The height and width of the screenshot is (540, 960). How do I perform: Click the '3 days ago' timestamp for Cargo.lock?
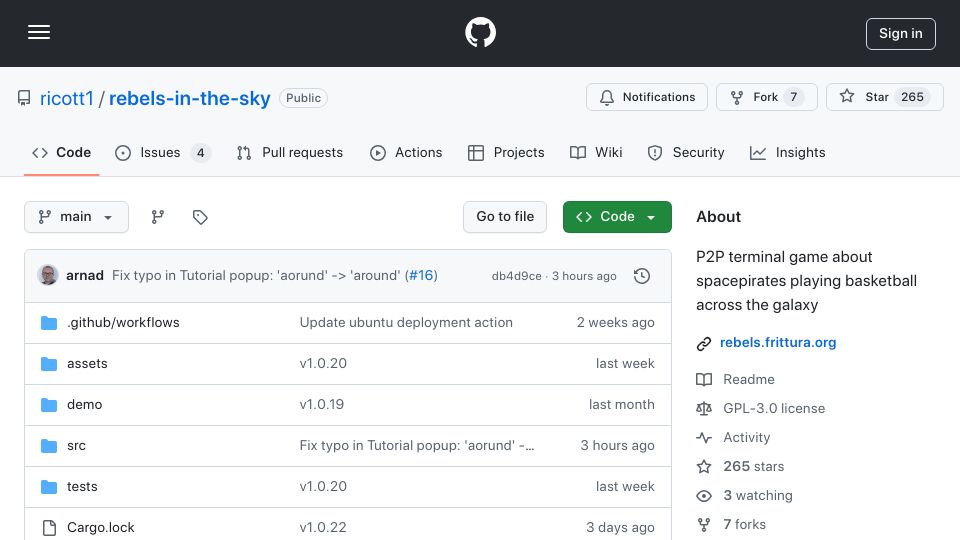pos(620,528)
